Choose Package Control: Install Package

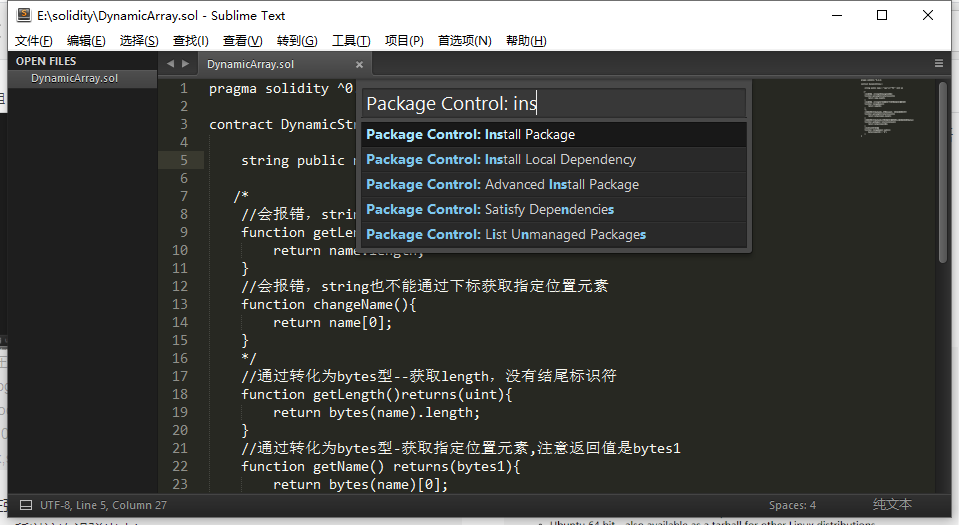(554, 135)
